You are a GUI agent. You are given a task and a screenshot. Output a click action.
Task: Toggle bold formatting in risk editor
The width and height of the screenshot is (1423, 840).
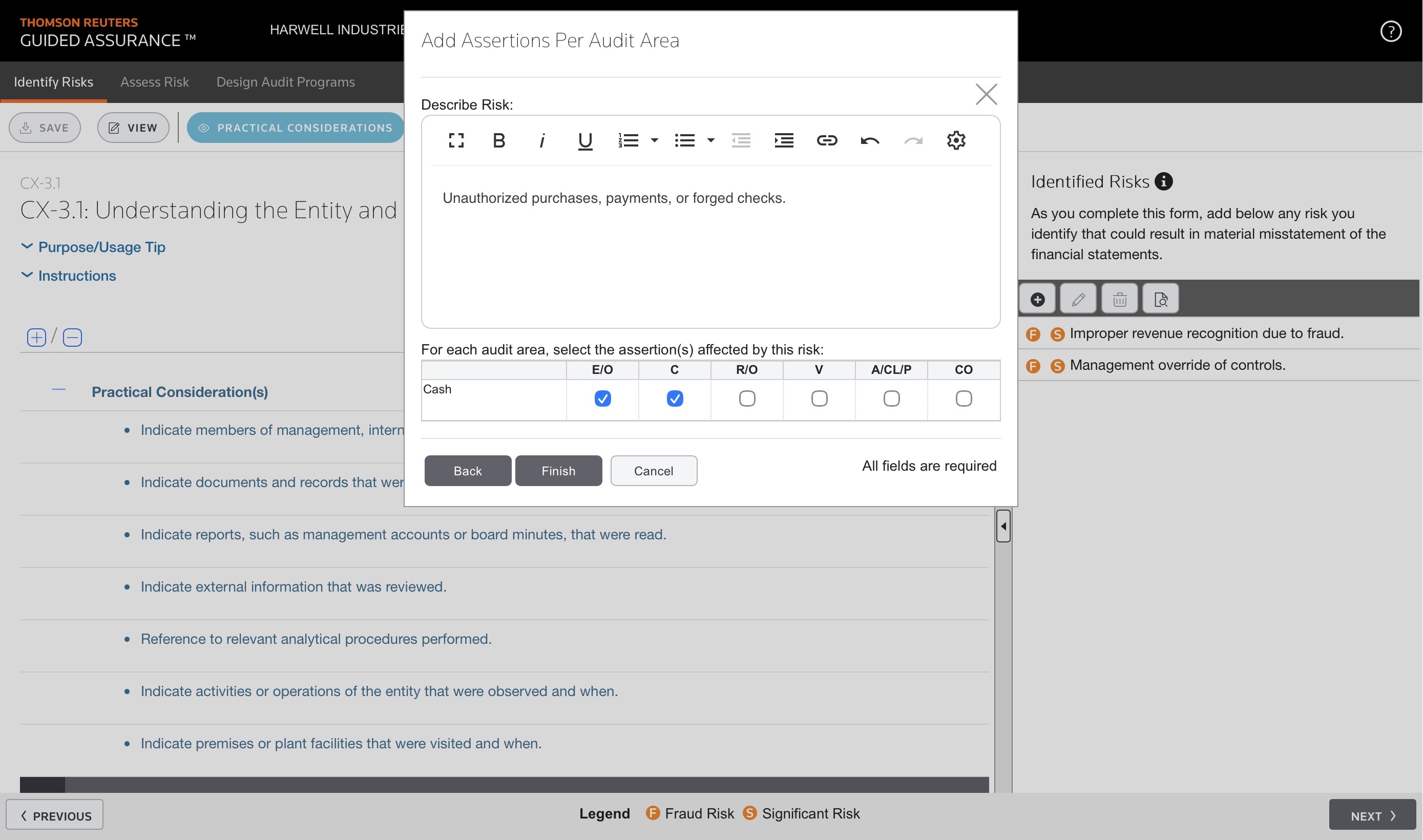click(x=499, y=140)
